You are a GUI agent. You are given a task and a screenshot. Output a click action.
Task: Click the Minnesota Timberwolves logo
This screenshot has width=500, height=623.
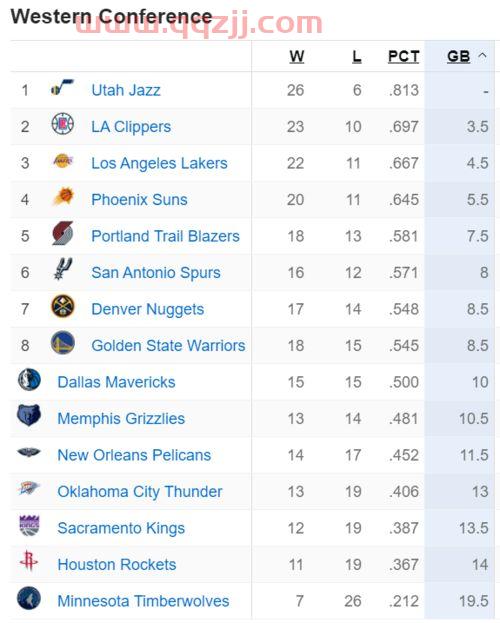(29, 598)
